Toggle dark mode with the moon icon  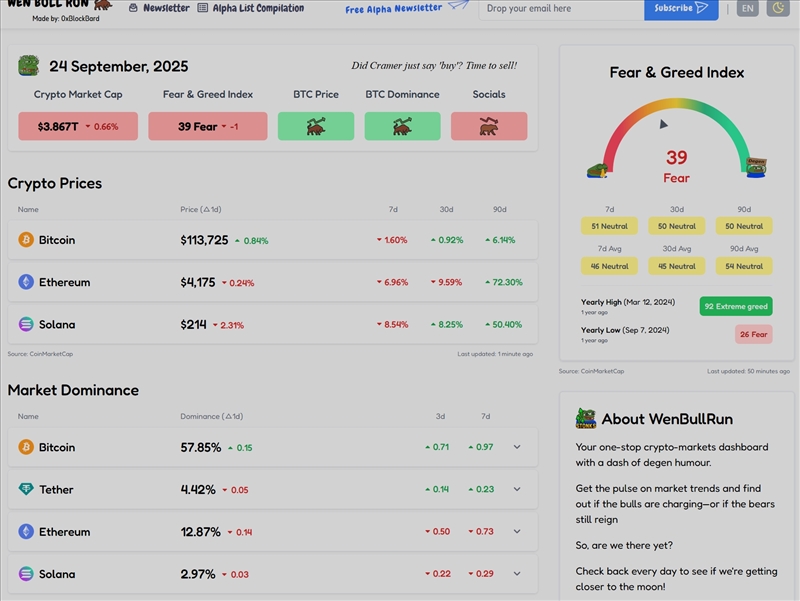tap(778, 8)
